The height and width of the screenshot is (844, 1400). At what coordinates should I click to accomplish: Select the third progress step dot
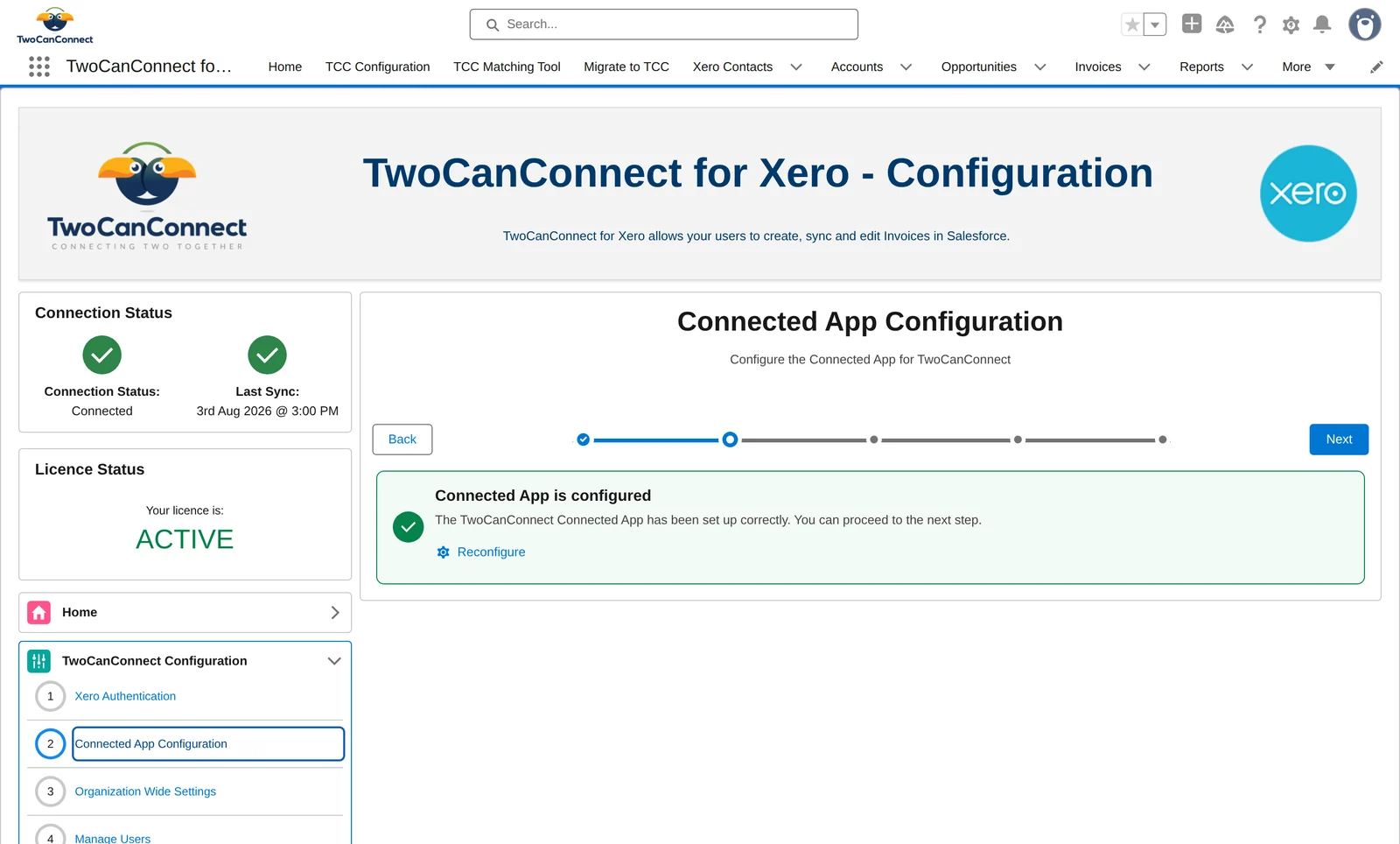tap(873, 440)
